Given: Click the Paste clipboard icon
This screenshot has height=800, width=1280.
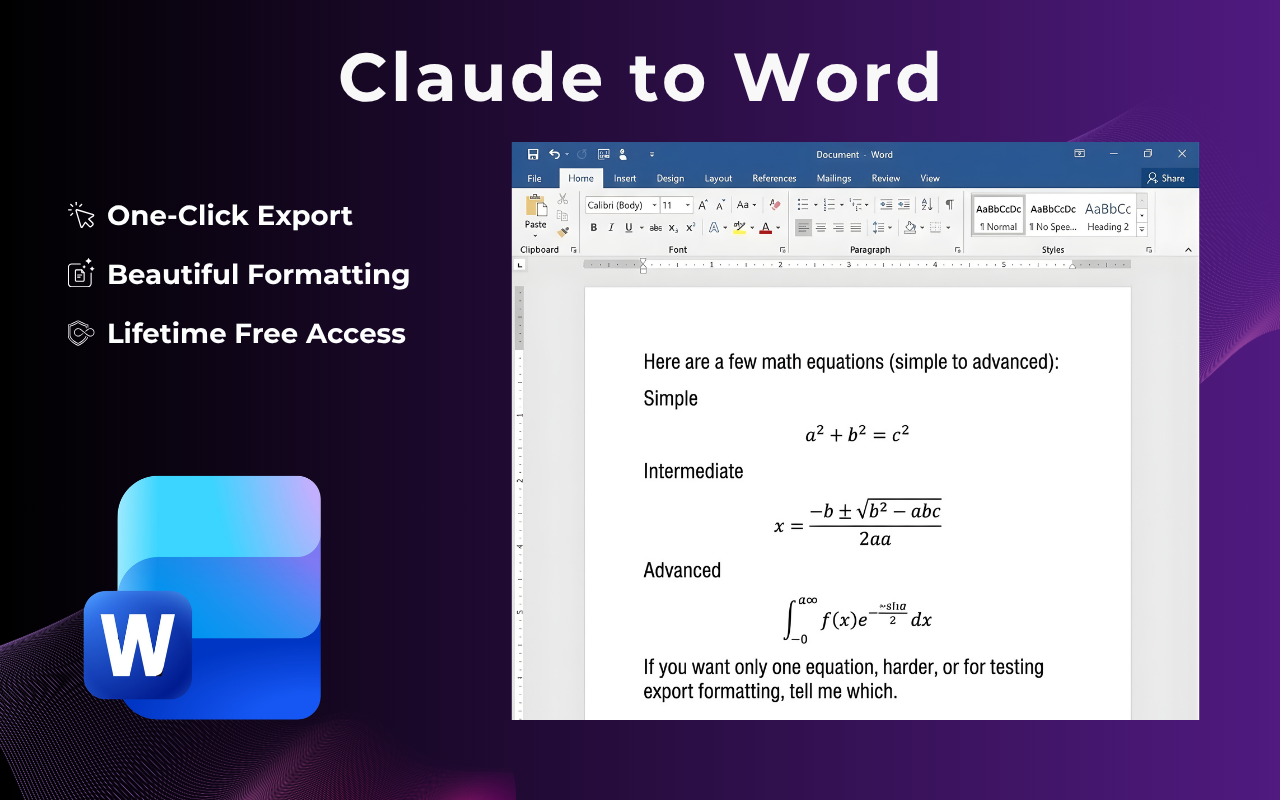Looking at the screenshot, I should [536, 206].
